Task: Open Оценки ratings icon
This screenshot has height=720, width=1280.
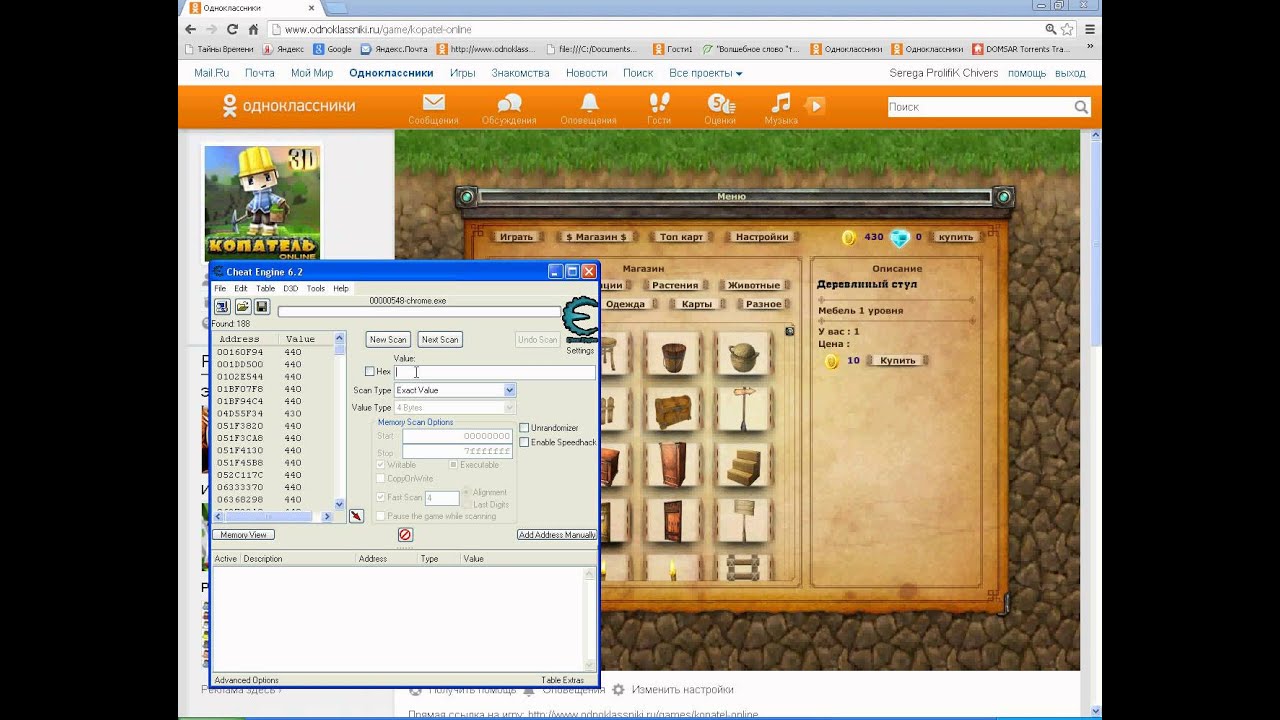Action: 720,103
